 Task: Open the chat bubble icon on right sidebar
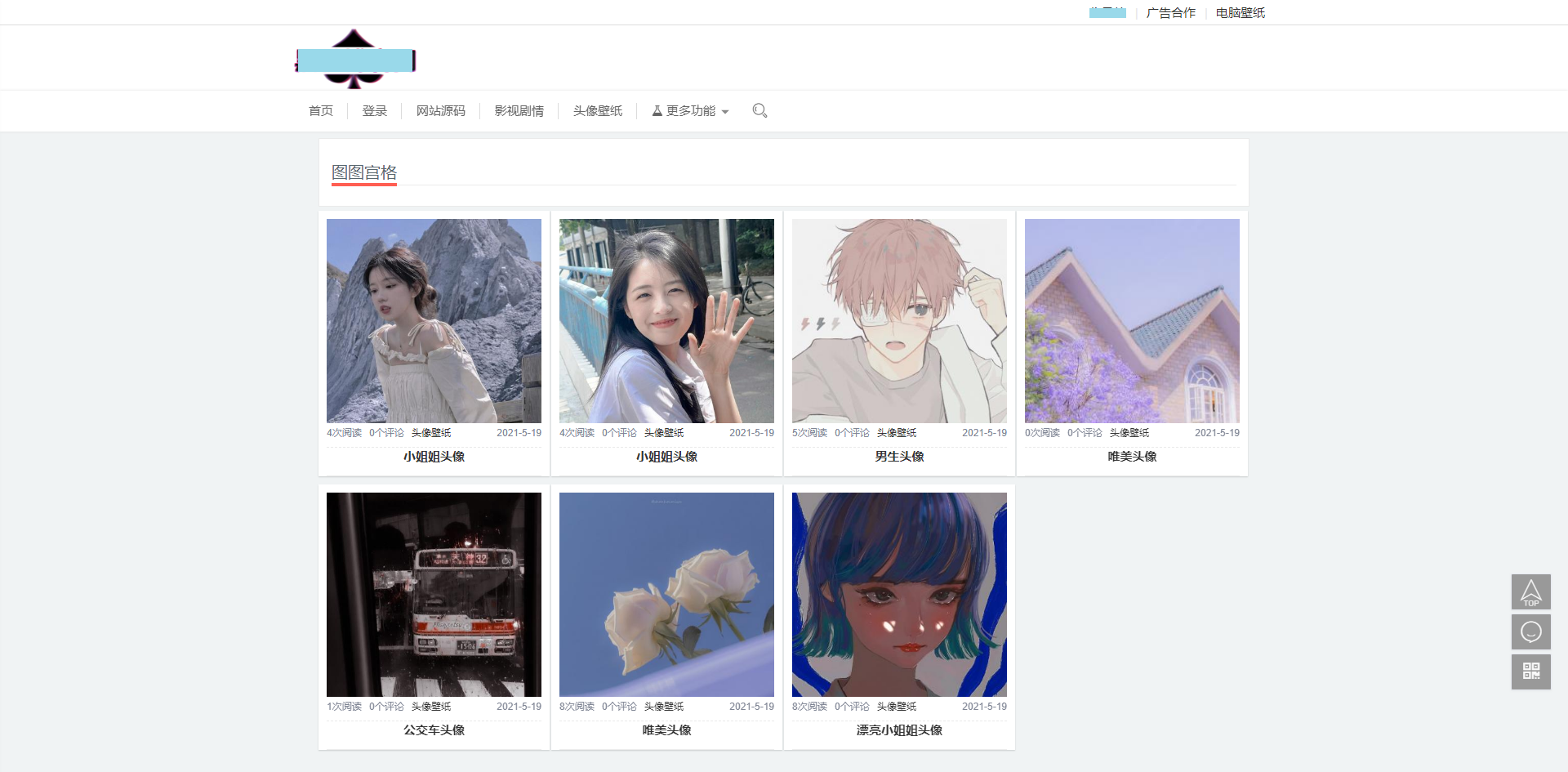[x=1530, y=631]
